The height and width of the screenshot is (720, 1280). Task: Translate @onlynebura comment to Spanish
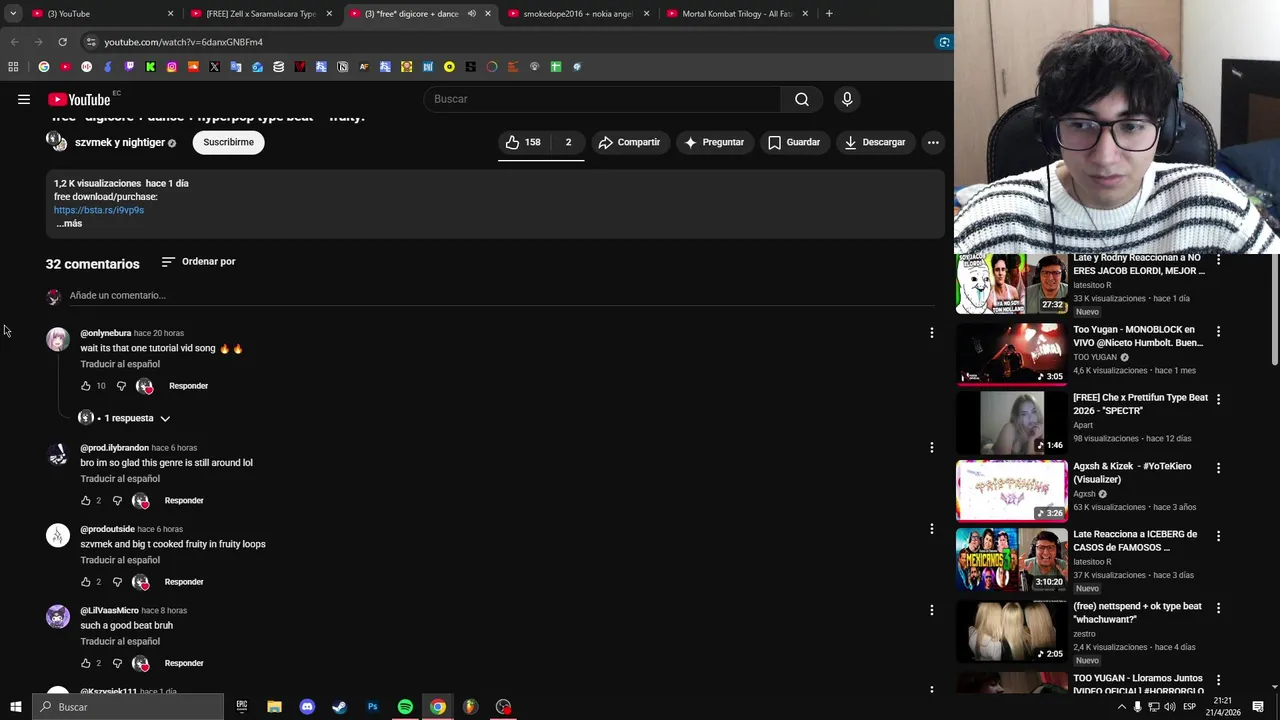pos(120,364)
